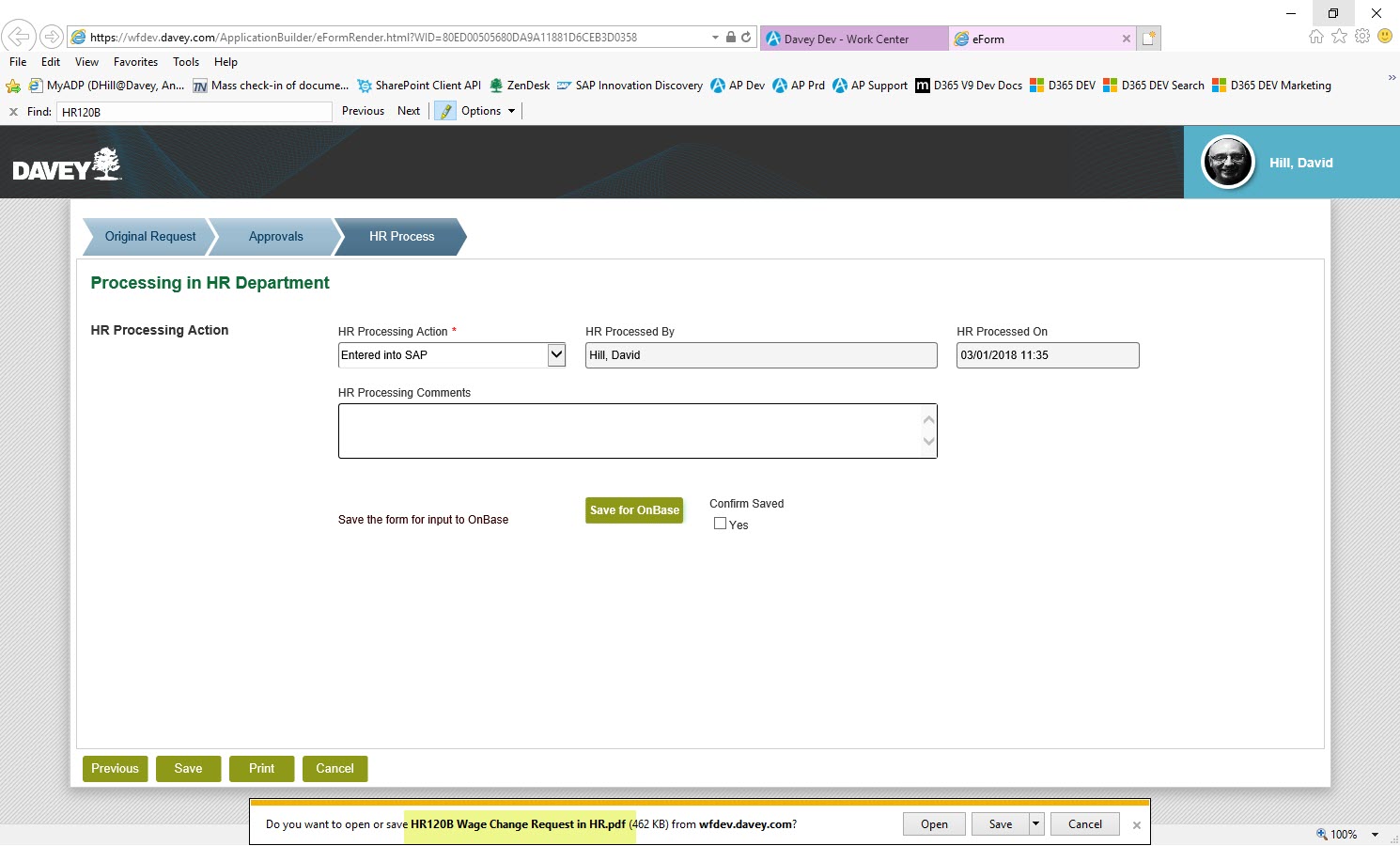Expand the Save options arrow in download bar

point(1036,824)
